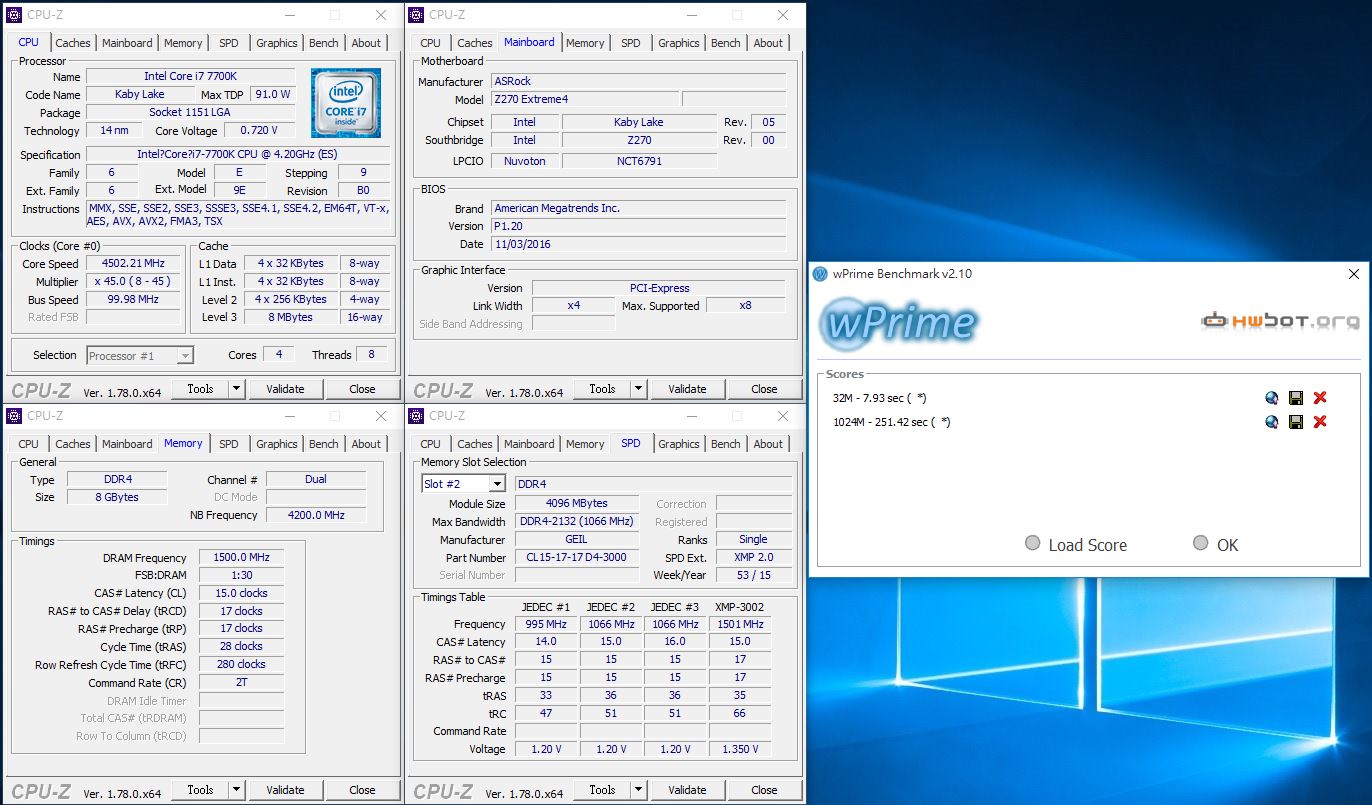The width and height of the screenshot is (1372, 805).
Task: Click Tools button in the Mainboard window
Action: point(602,389)
